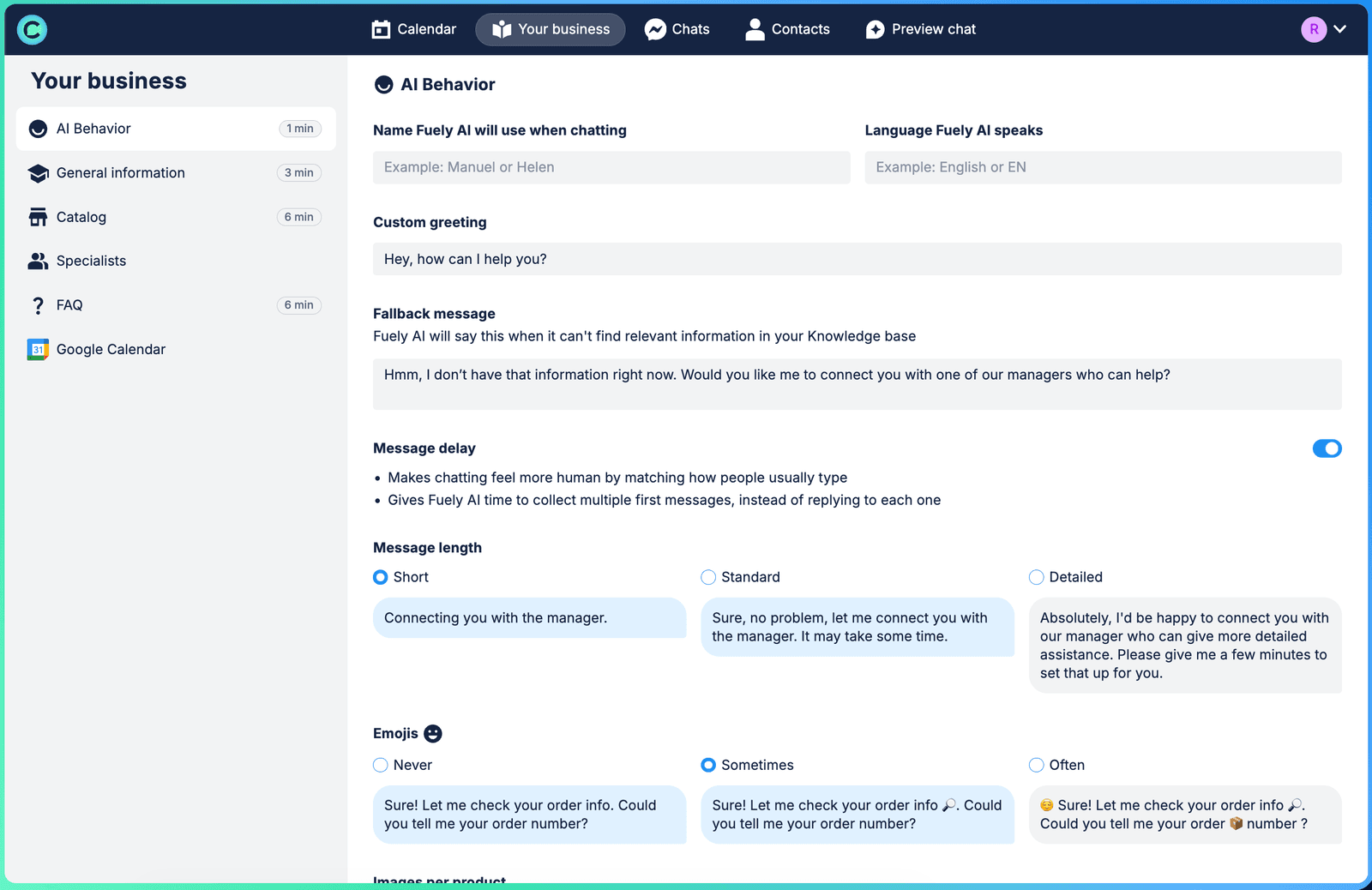This screenshot has width=1372, height=890.
Task: Click the 'Absolutely, I'd be happy' detailed example
Action: tap(1185, 646)
